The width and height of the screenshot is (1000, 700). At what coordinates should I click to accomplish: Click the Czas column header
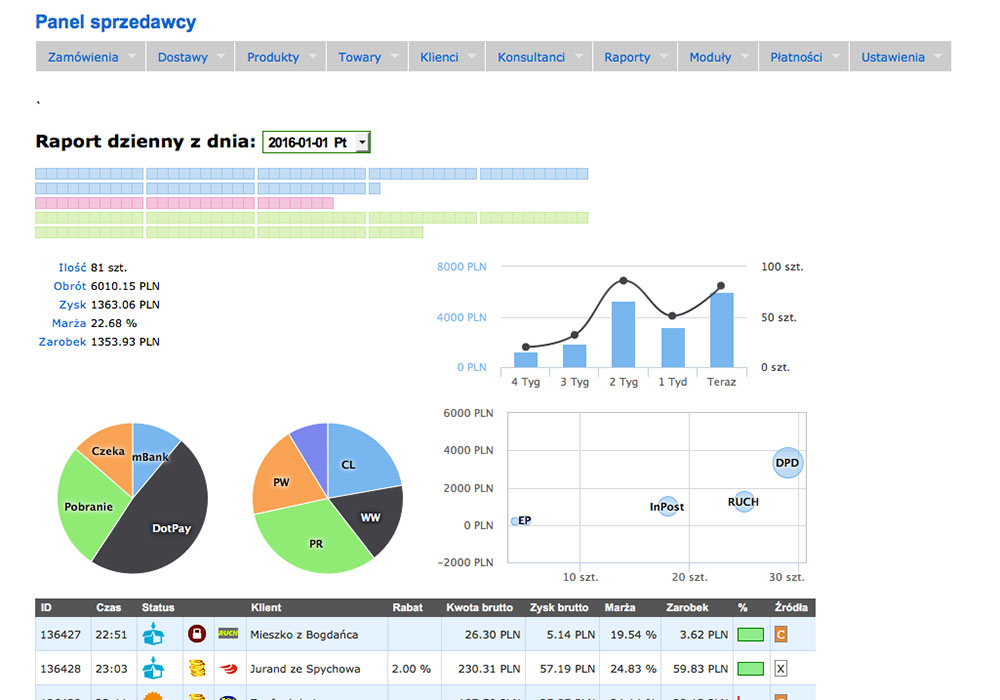click(108, 608)
